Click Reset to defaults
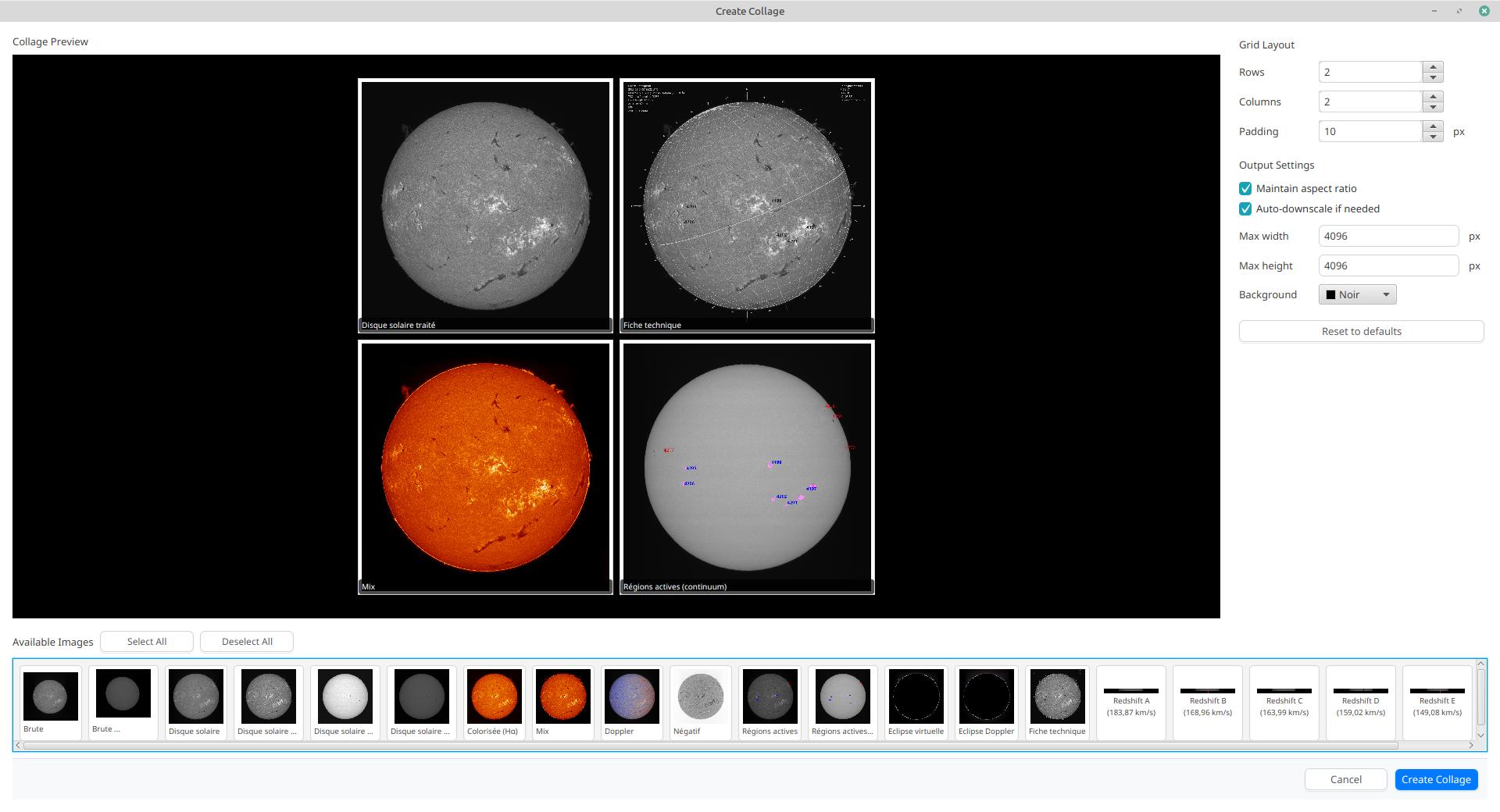 (1361, 332)
